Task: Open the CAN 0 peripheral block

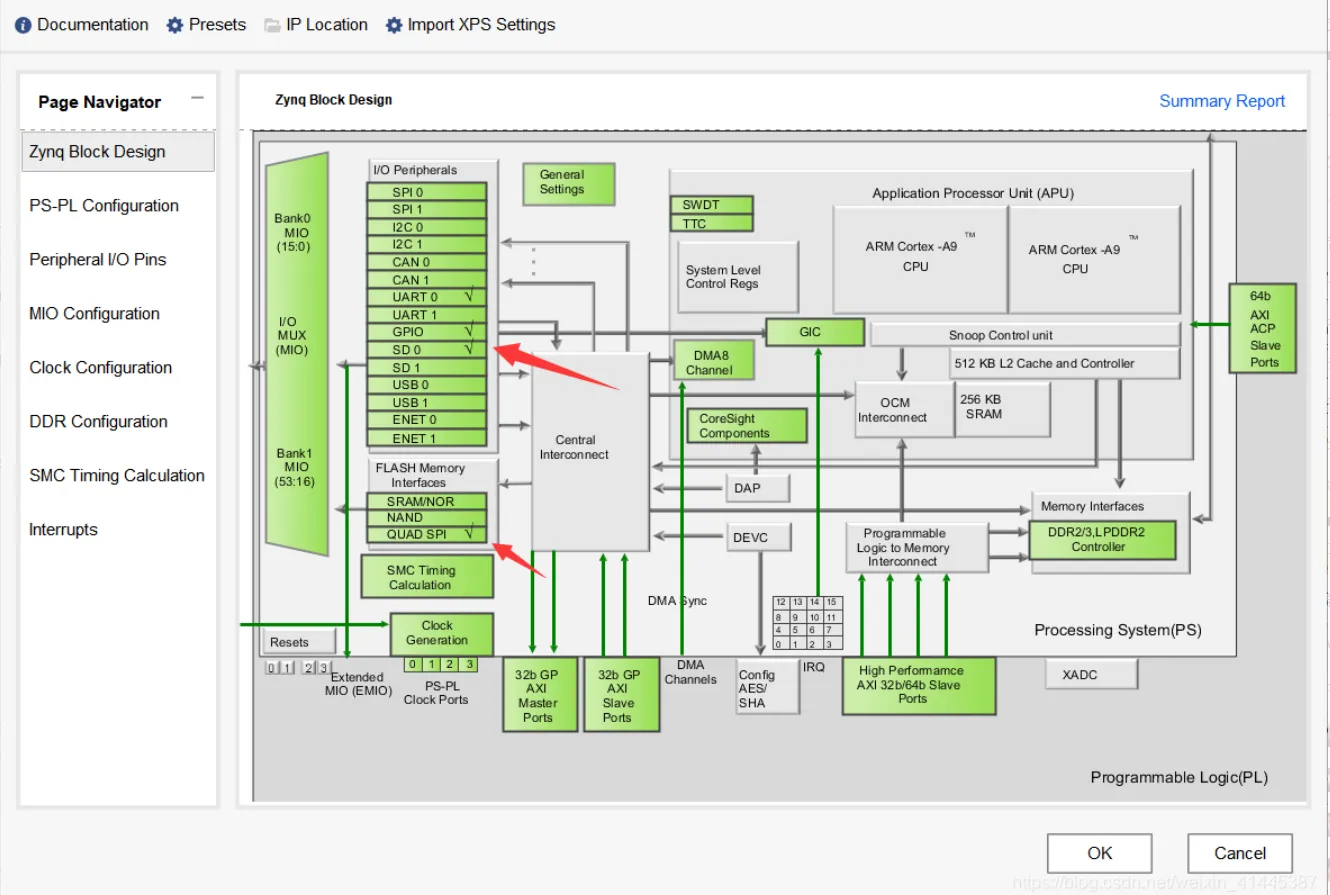Action: click(x=427, y=262)
